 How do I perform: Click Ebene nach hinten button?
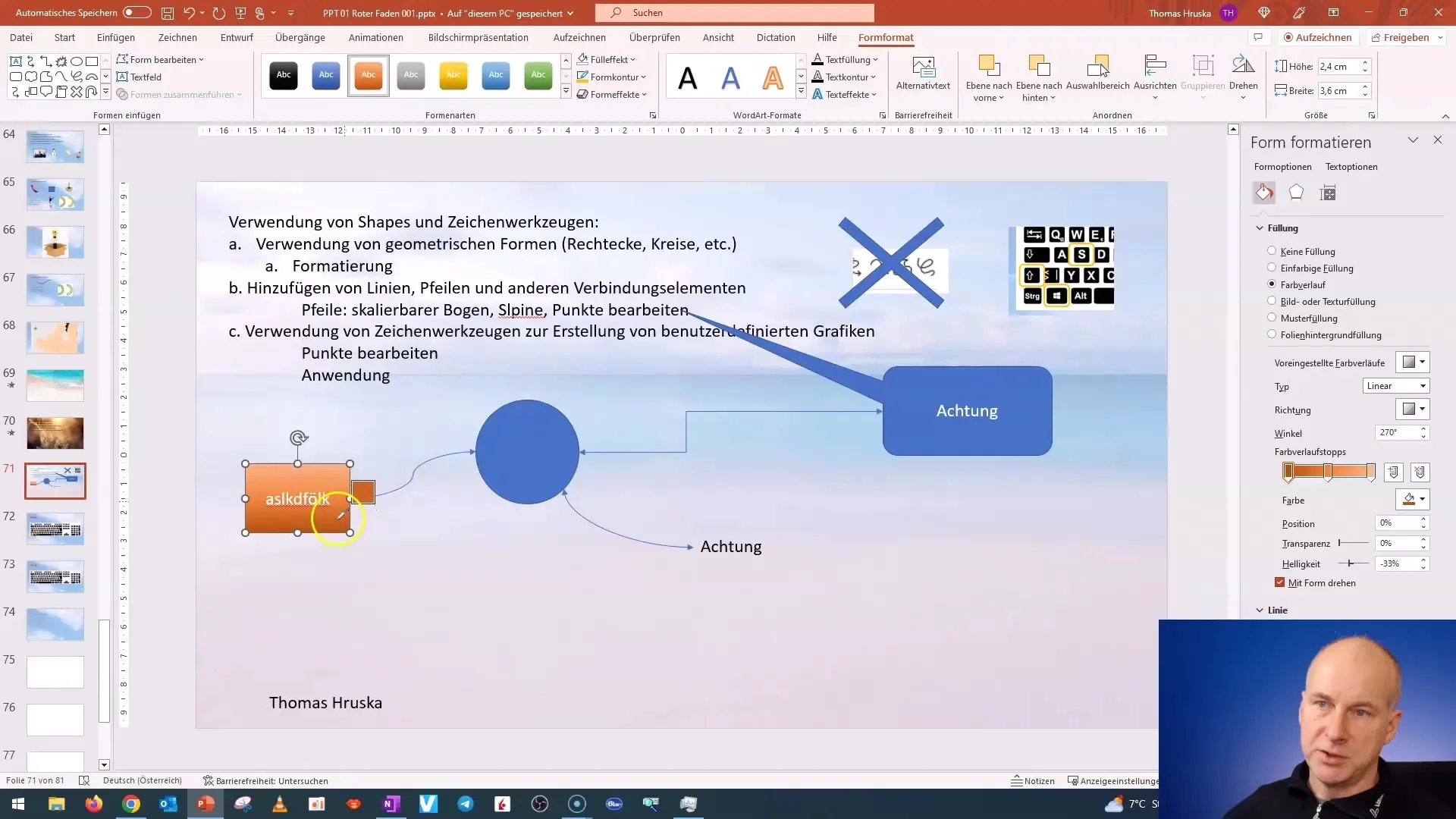pyautogui.click(x=1039, y=78)
